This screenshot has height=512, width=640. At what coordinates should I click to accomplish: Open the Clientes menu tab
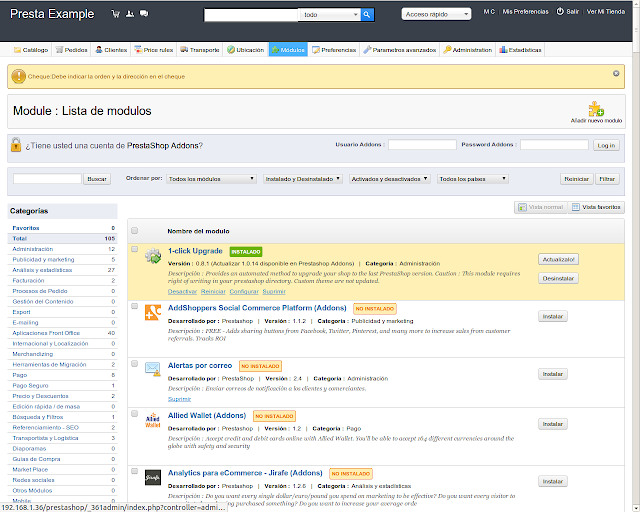111,50
